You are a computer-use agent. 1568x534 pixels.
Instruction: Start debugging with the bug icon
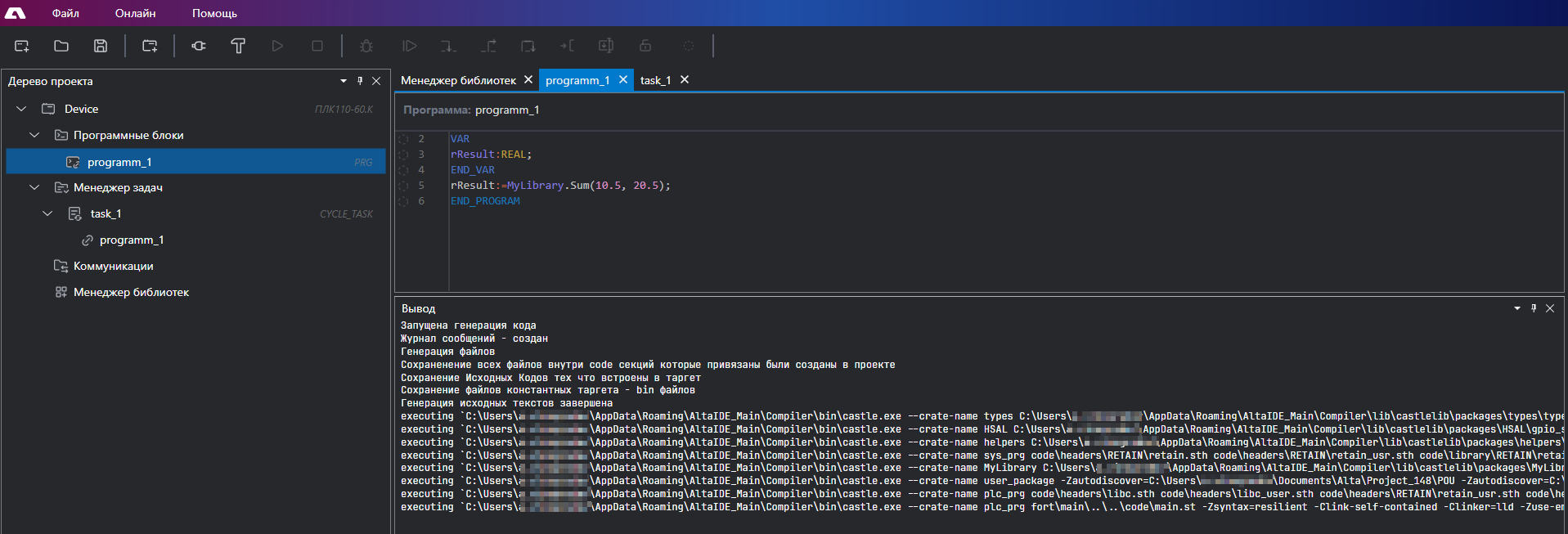pyautogui.click(x=366, y=46)
